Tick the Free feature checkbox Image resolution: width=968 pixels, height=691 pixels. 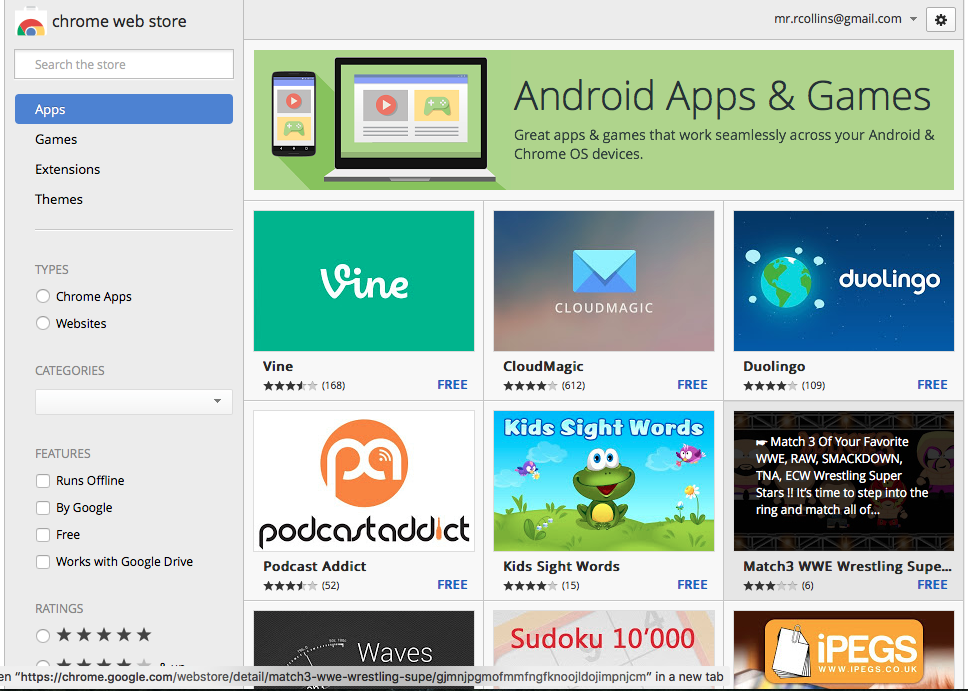(x=43, y=535)
